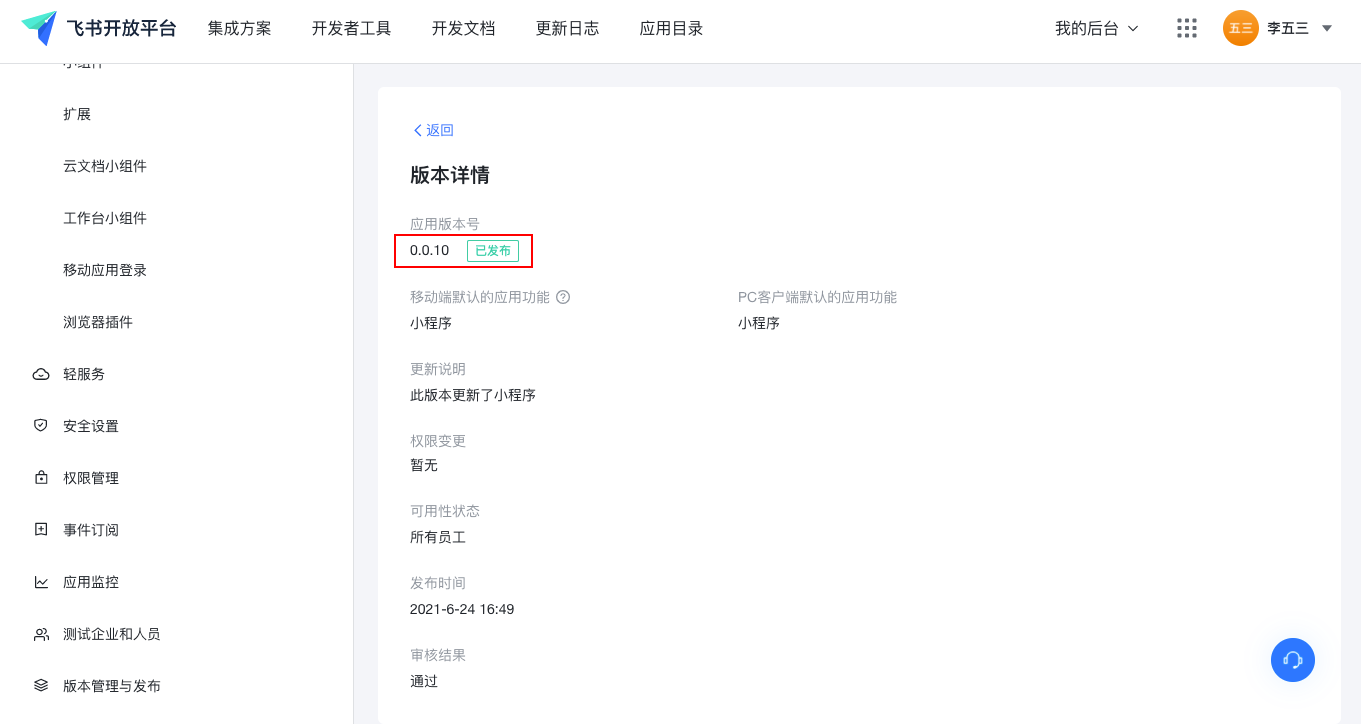1361x724 pixels.
Task: Click the shield icon for 安全设置
Action: pyautogui.click(x=41, y=426)
